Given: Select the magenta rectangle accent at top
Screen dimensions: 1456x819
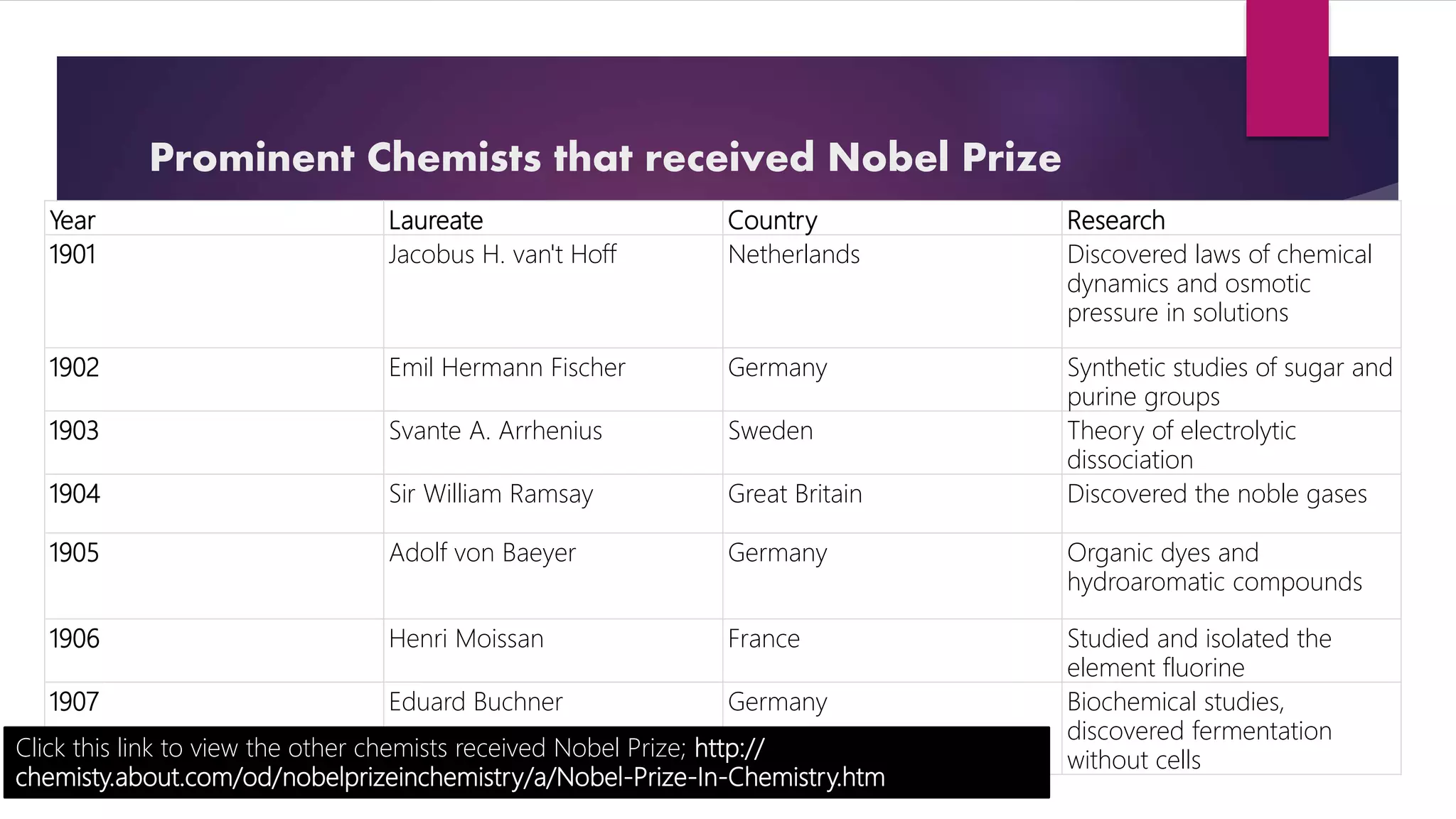Looking at the screenshot, I should [1287, 68].
